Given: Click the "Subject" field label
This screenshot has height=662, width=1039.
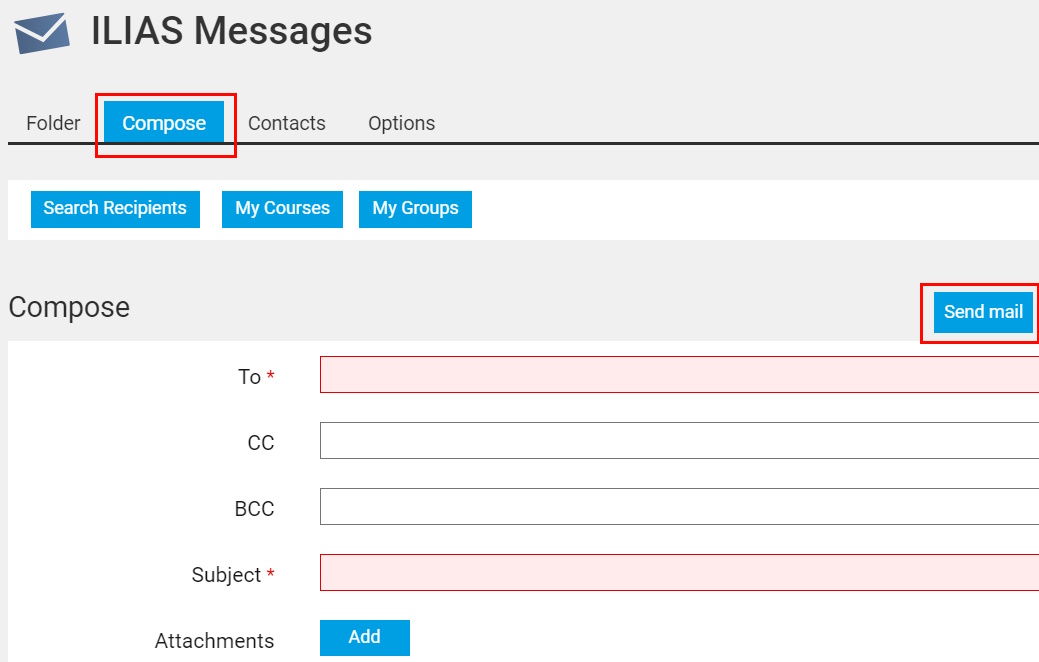Looking at the screenshot, I should point(227,575).
